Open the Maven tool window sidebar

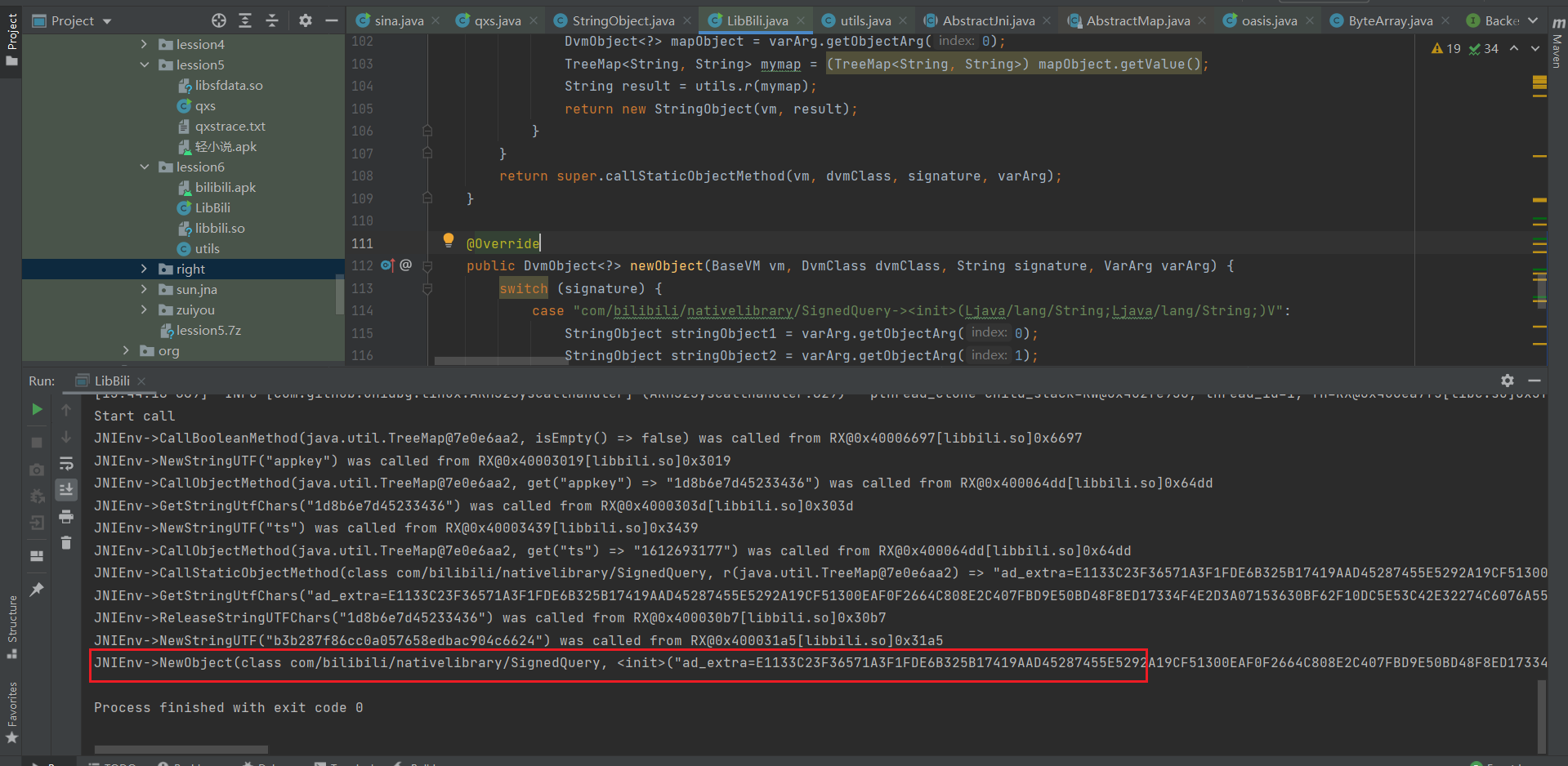(1557, 42)
